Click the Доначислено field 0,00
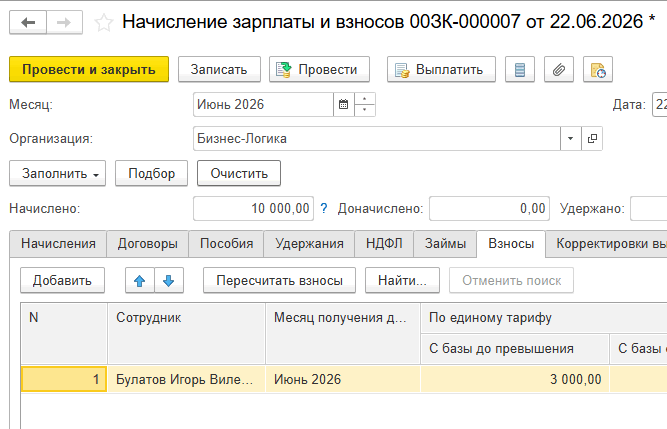The height and width of the screenshot is (429, 667). click(x=489, y=208)
